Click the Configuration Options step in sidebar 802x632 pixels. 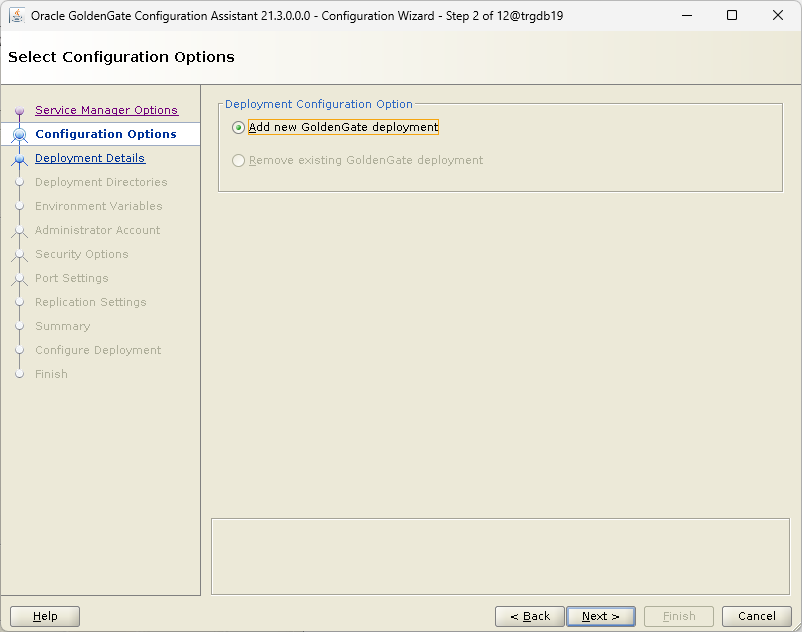(105, 134)
